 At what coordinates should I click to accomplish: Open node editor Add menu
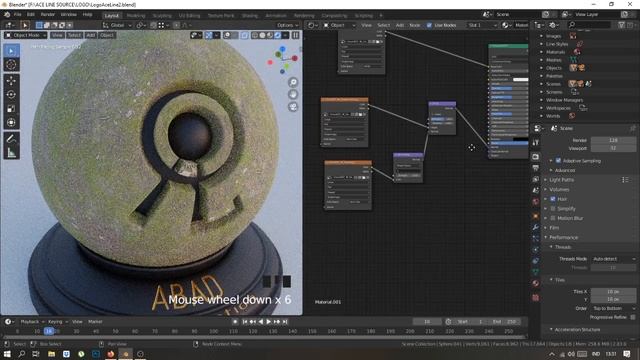click(400, 25)
